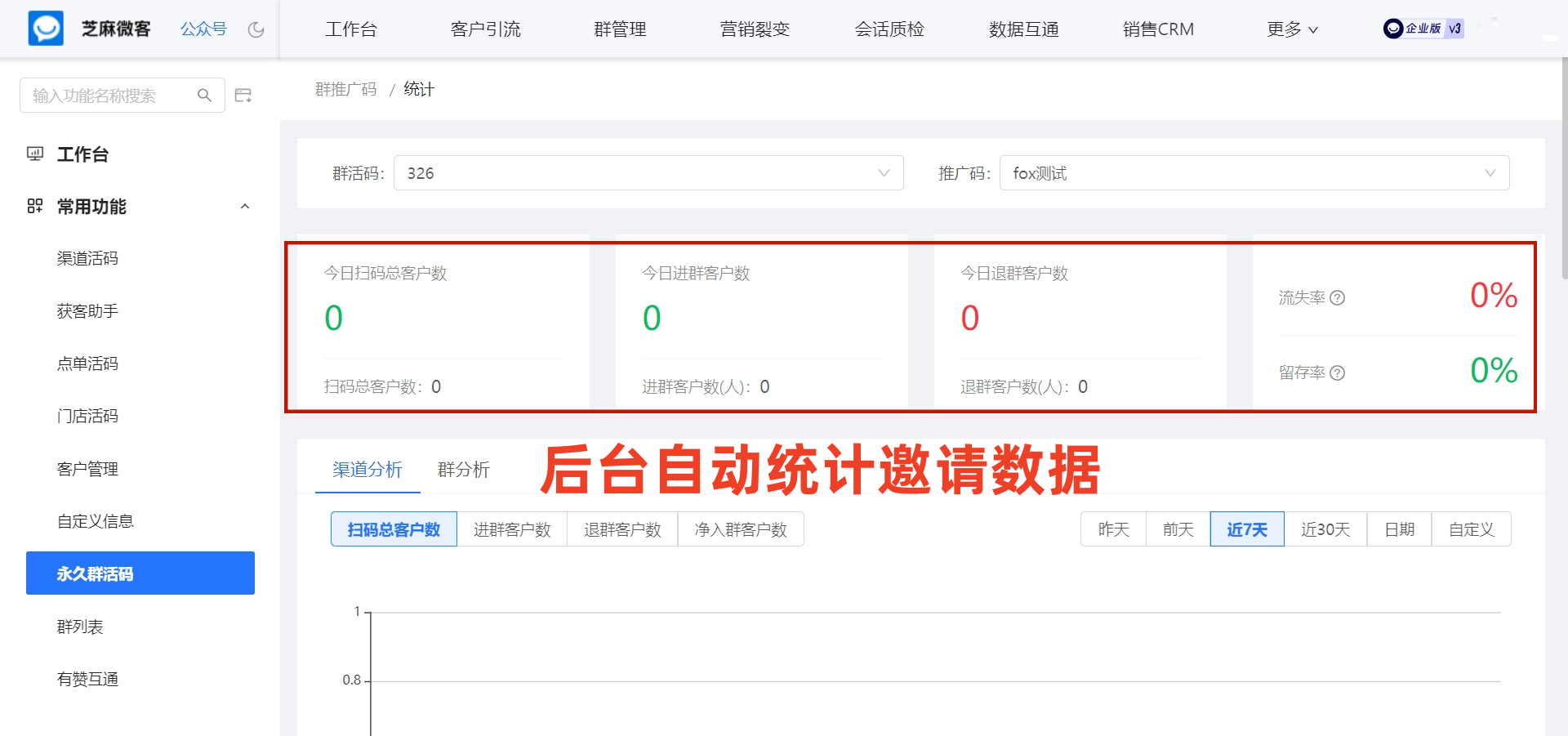Click the 群推广码 breadcrumb link

(346, 89)
